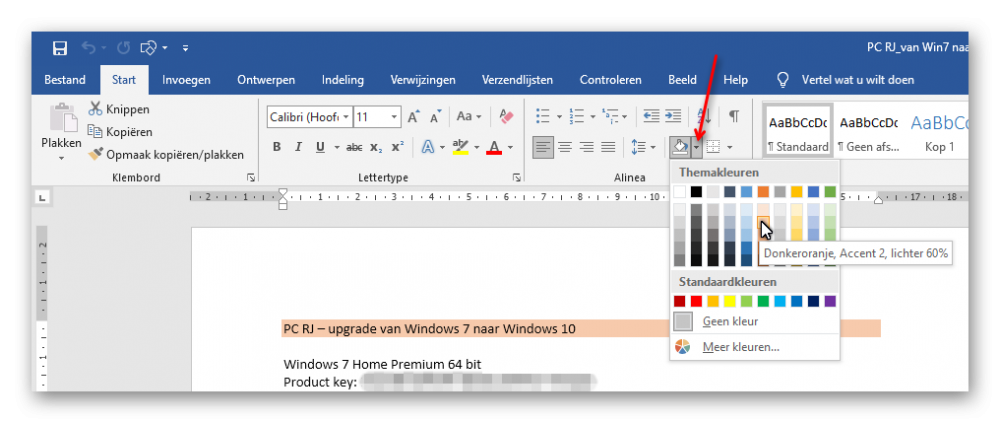Choose Meer kleuren option

[740, 347]
